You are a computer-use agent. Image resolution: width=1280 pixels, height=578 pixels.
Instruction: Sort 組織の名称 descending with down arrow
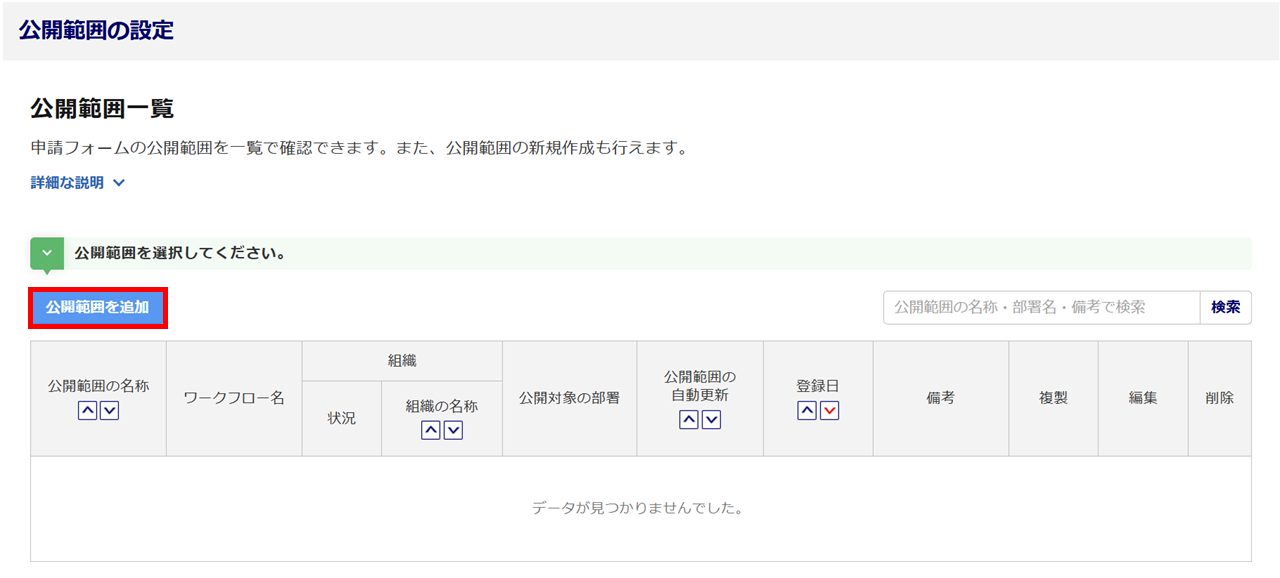453,430
